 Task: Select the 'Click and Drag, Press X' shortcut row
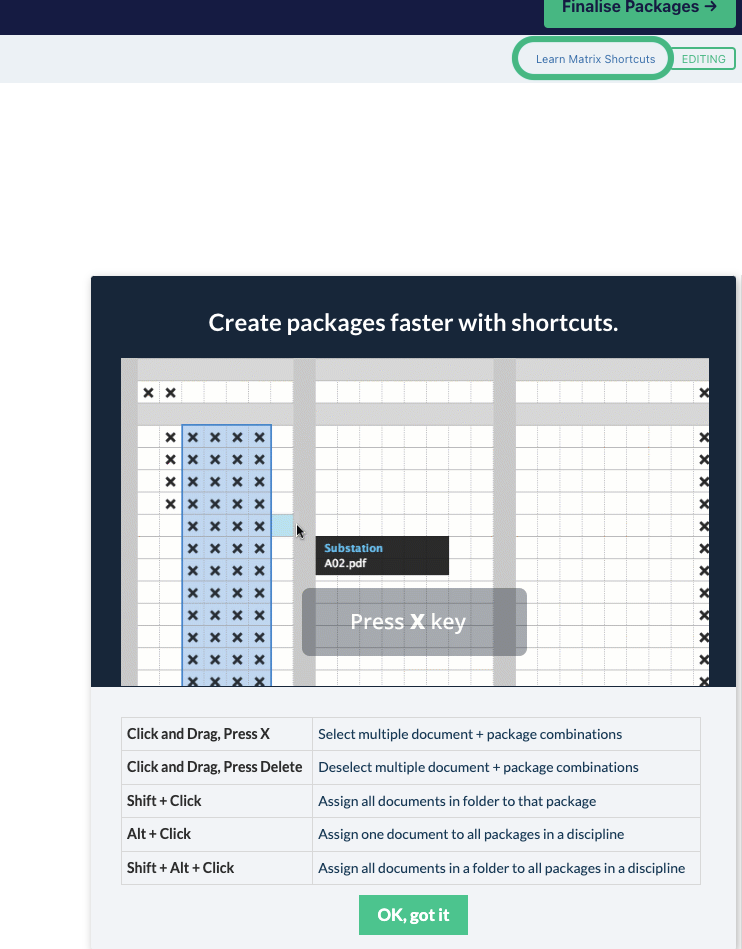point(411,734)
